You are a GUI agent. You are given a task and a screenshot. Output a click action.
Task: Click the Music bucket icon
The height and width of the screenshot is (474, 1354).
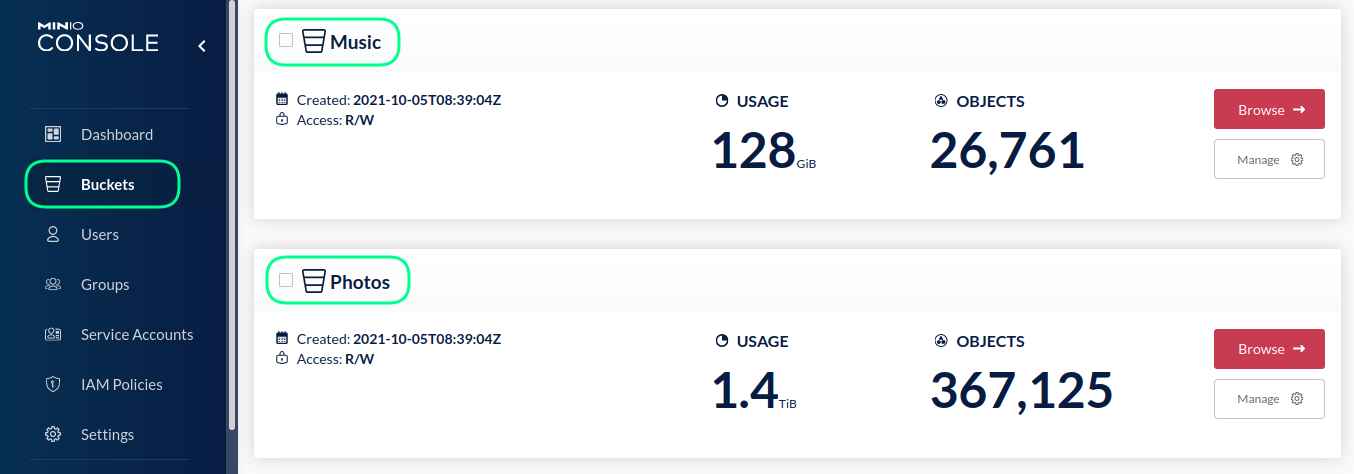pos(314,42)
